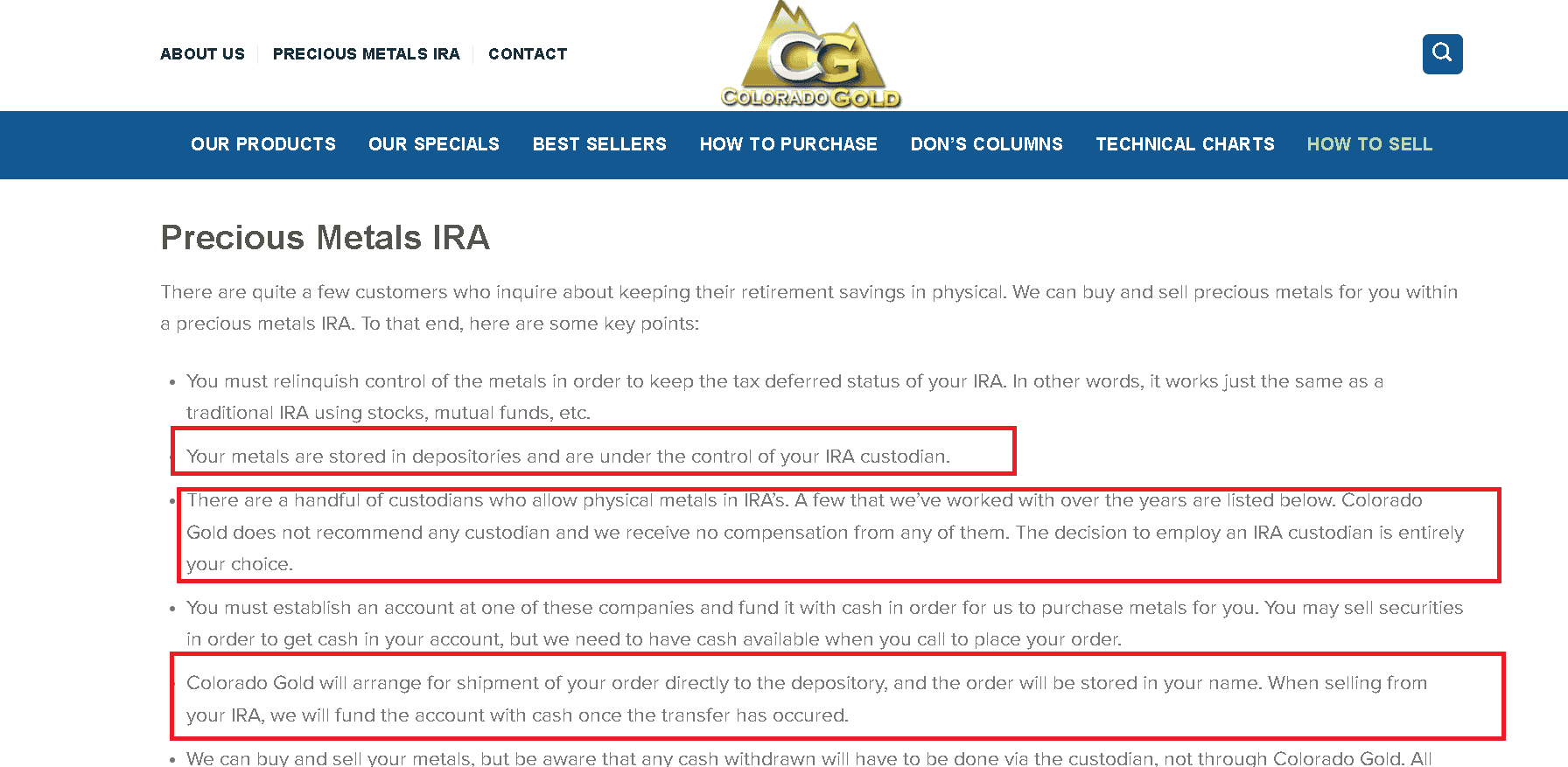Open Don's Columns menu item
Viewport: 1568px width, 767px height.
click(x=987, y=144)
